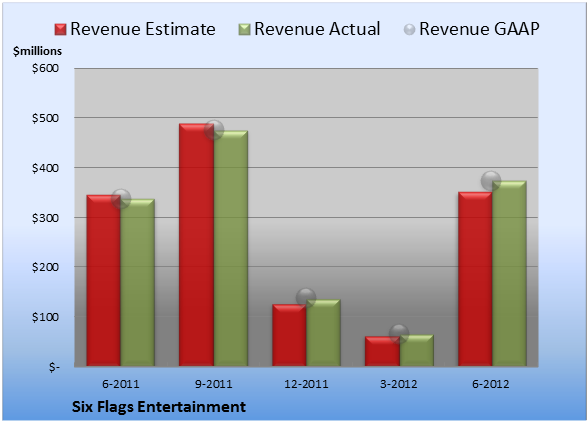Select the 'Revenue Actual' legend label

coord(317,29)
